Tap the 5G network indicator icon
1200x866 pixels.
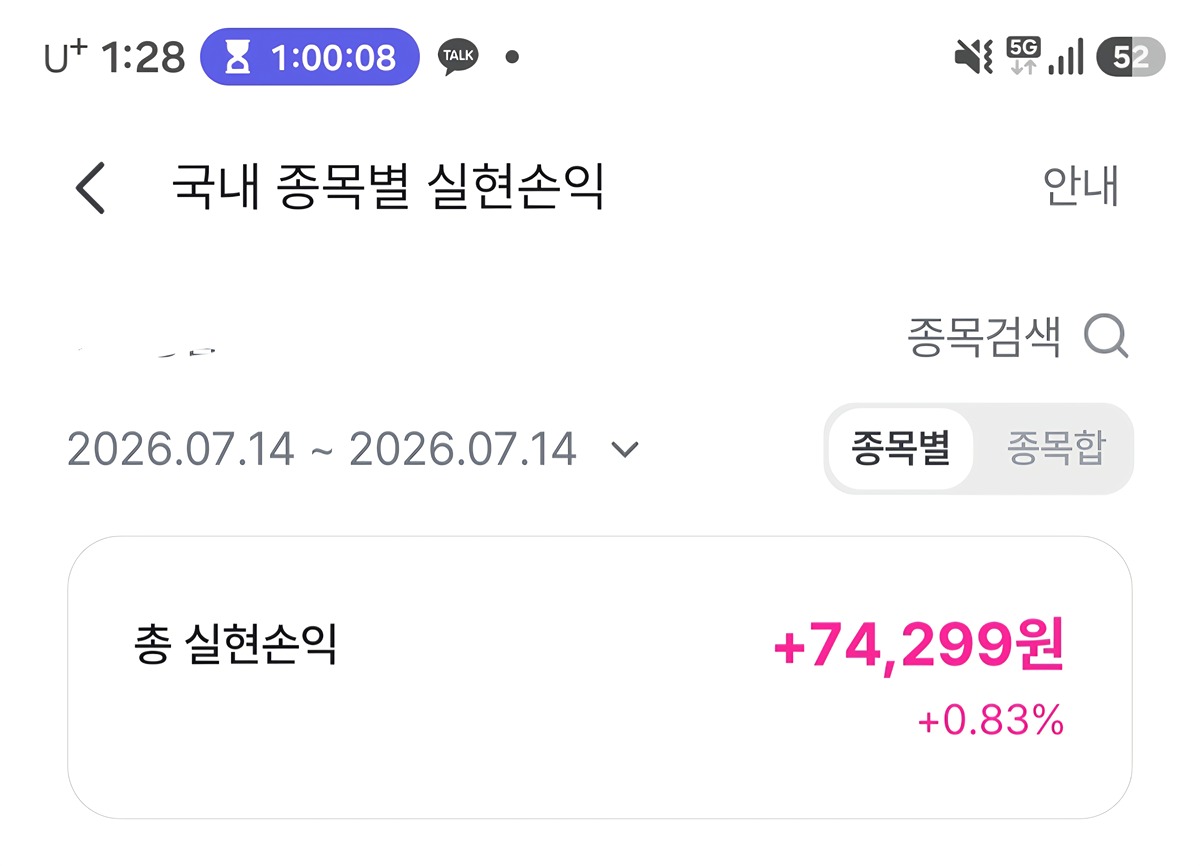1023,56
